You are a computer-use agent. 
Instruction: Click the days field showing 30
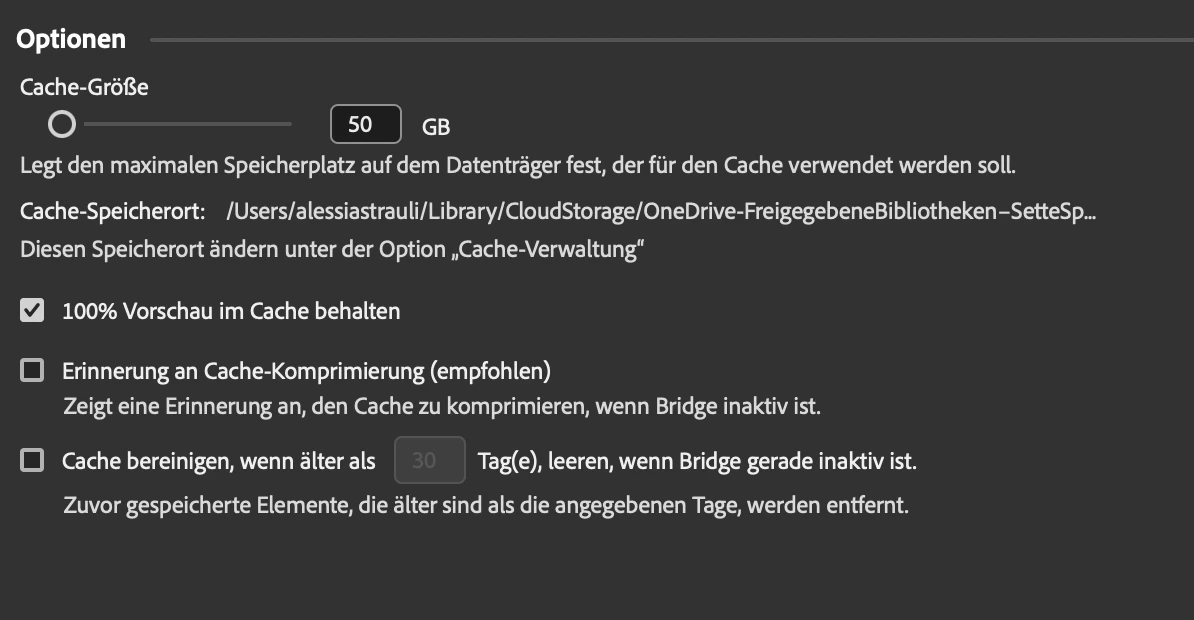point(430,461)
